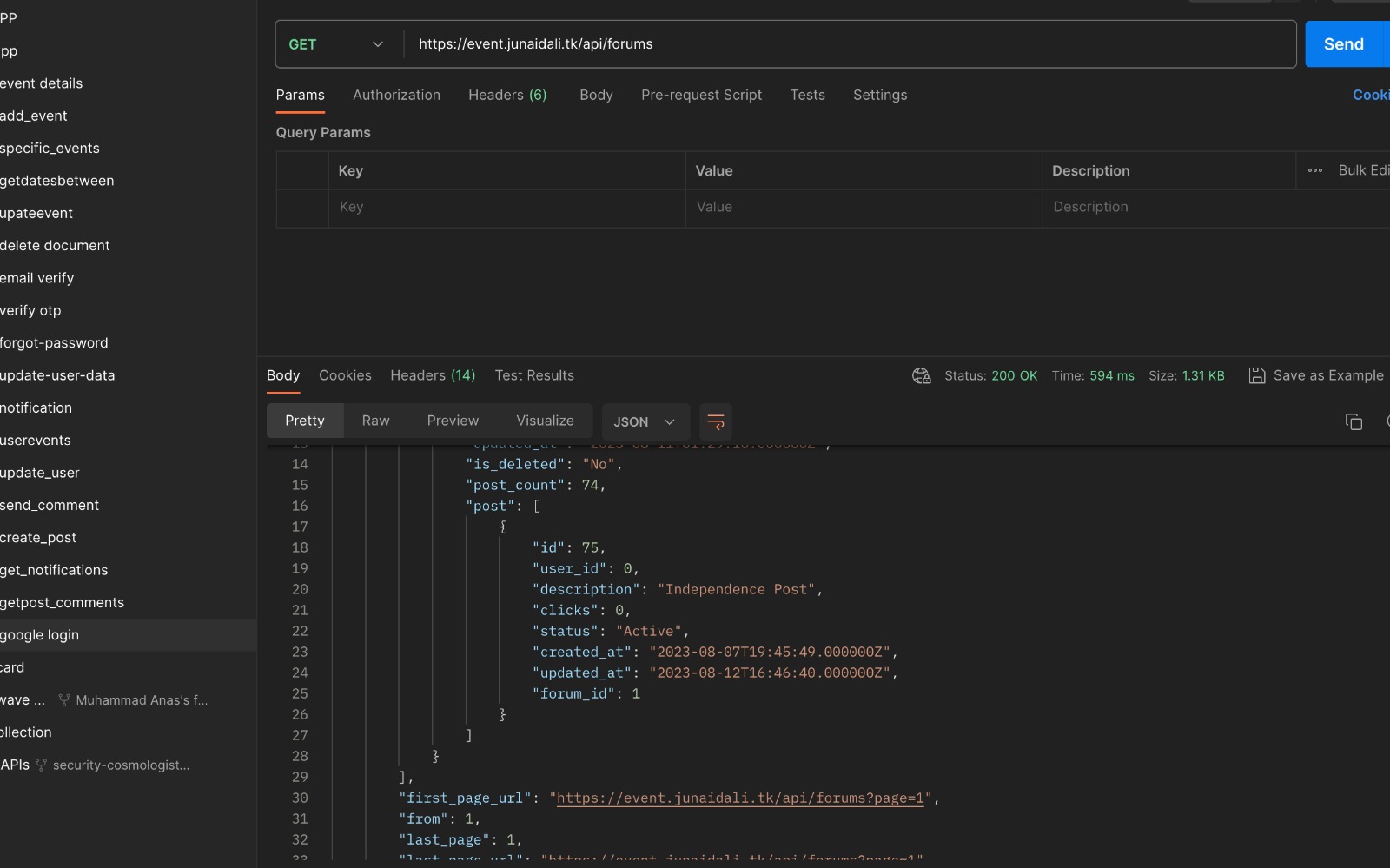Click the wrap lines icon in response toolbar
Screen dimensions: 1390x868
pyautogui.click(x=716, y=421)
